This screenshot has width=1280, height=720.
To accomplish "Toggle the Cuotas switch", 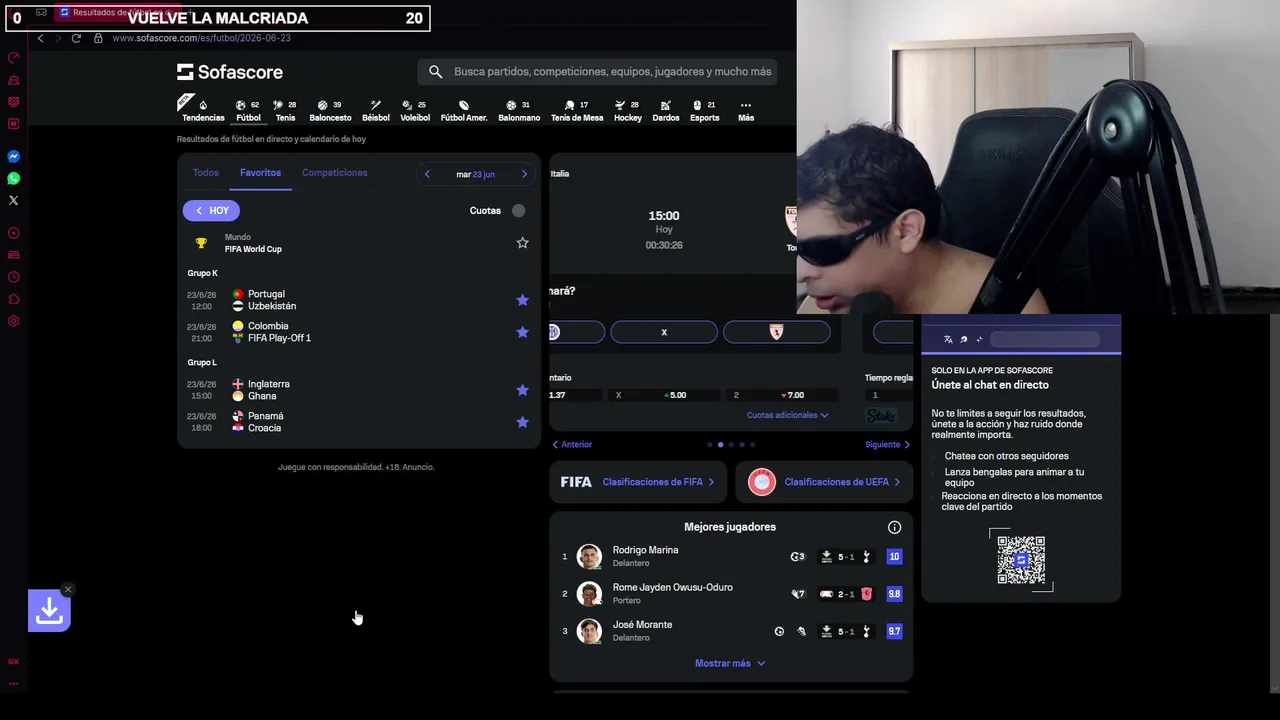I will pyautogui.click(x=518, y=211).
